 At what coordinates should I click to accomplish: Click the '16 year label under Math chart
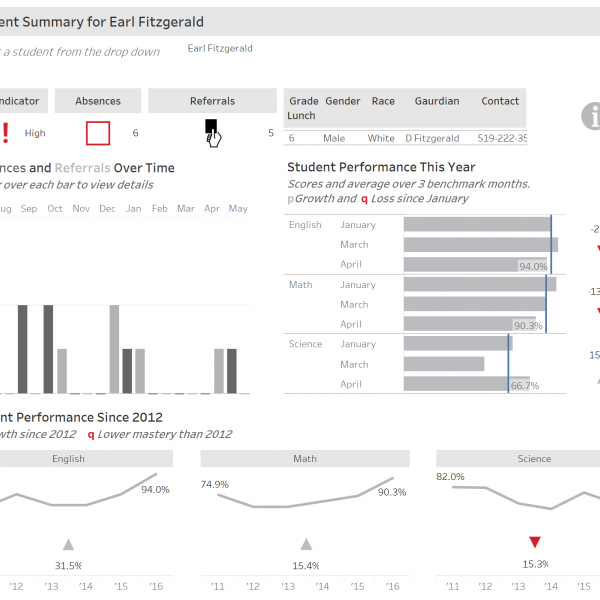click(392, 586)
